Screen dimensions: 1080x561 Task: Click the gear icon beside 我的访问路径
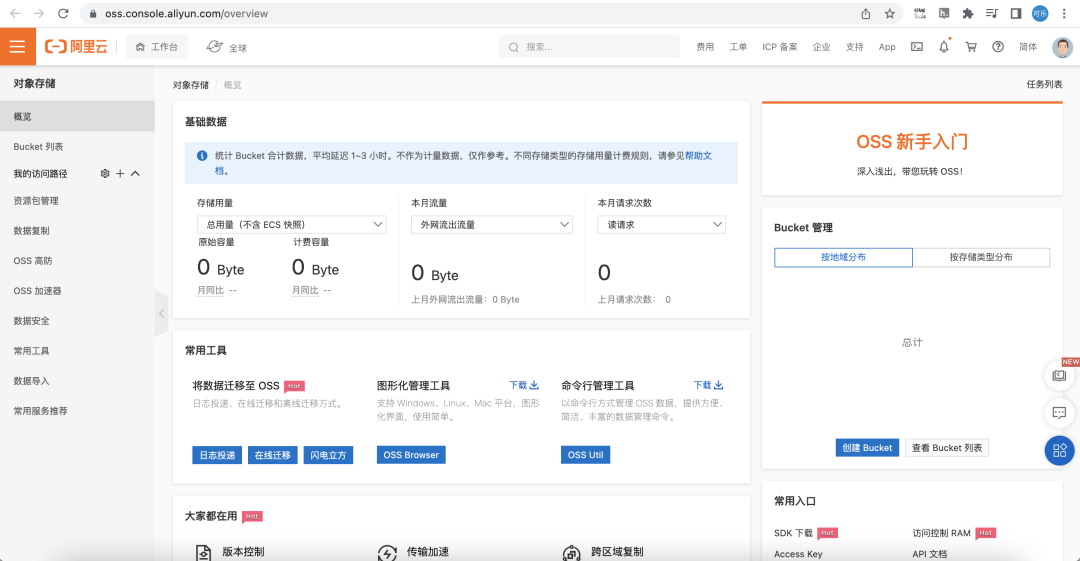[105, 174]
